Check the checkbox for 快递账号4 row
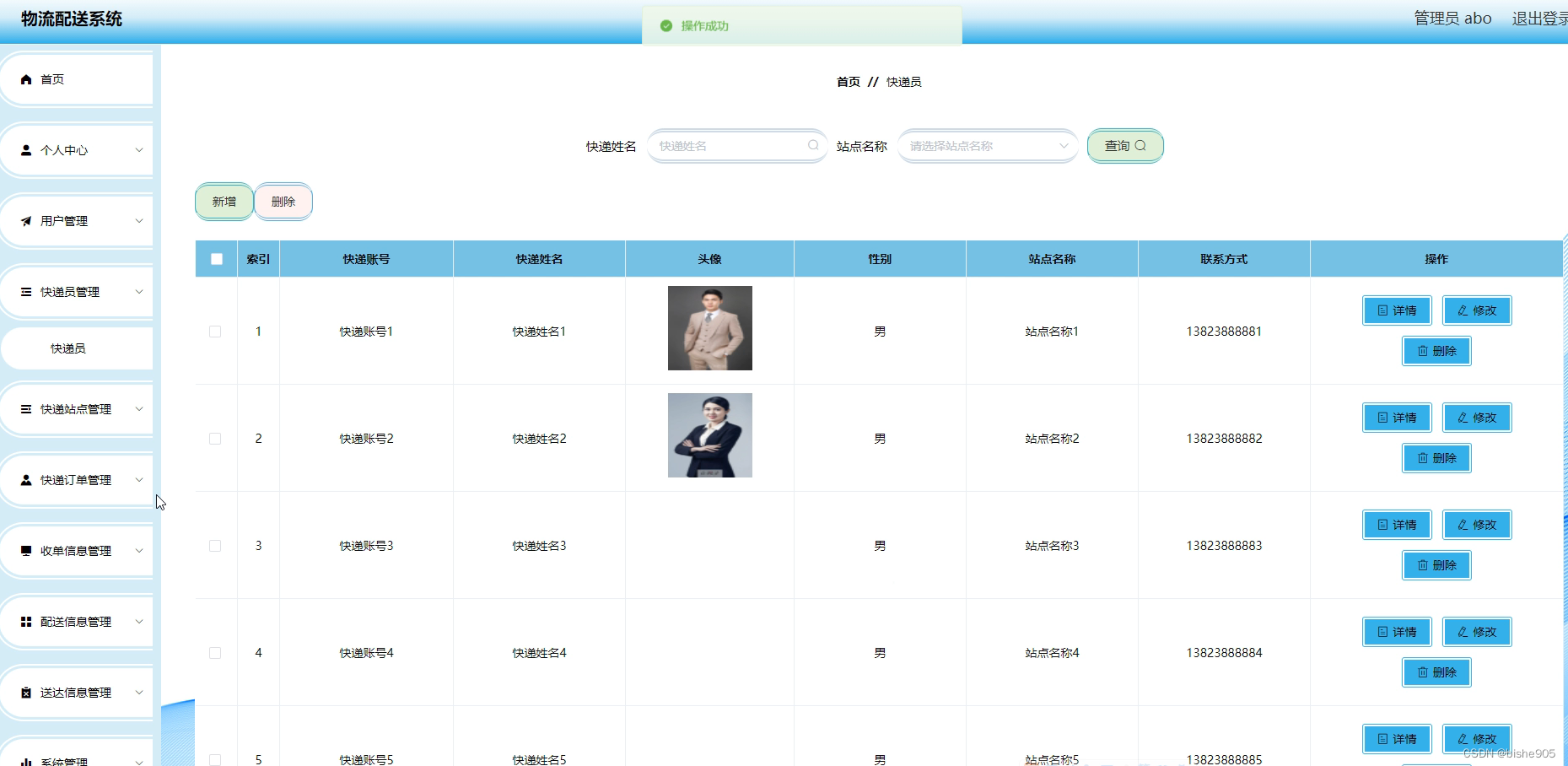The height and width of the screenshot is (766, 1568). (x=216, y=652)
